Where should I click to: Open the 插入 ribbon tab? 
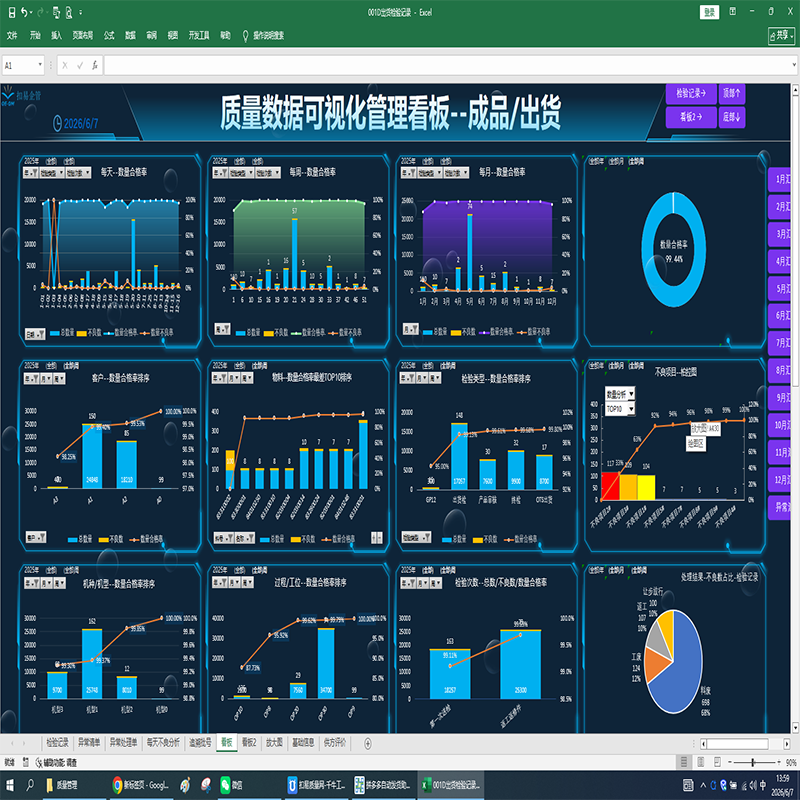click(56, 35)
